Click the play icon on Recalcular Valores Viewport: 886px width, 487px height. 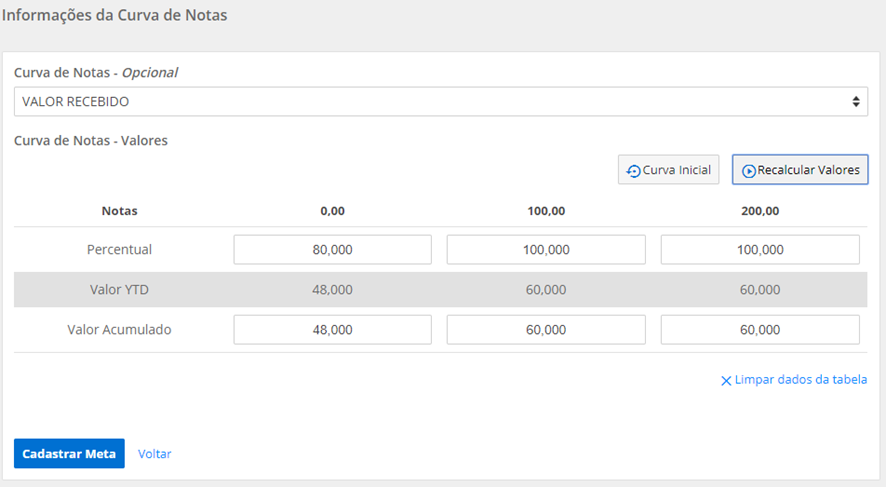748,171
